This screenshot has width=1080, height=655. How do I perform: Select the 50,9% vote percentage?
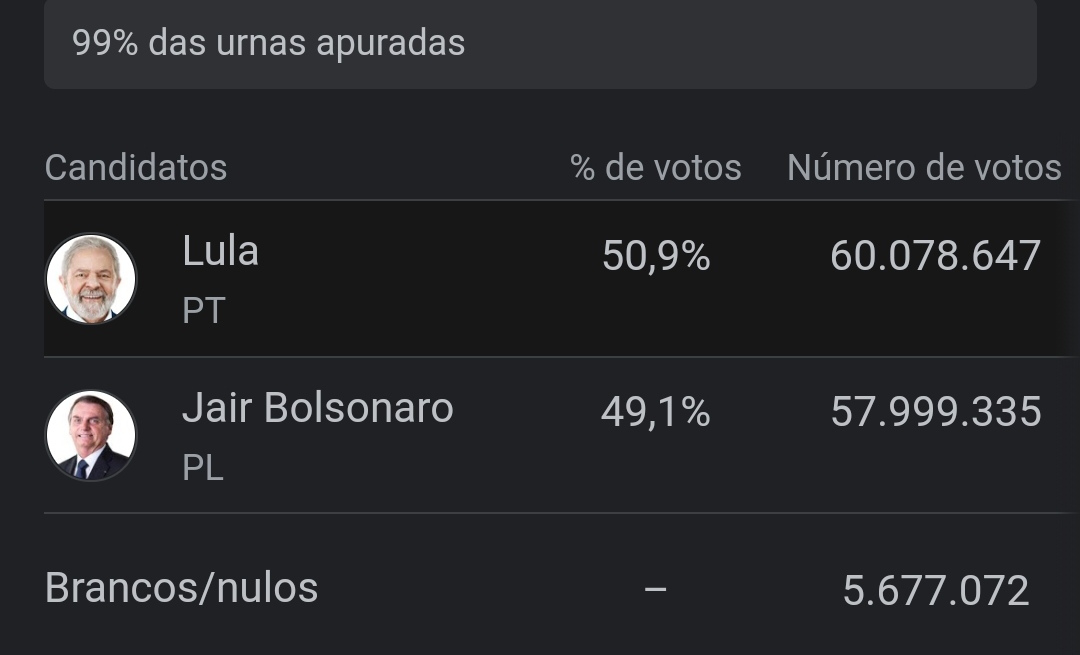coord(655,257)
